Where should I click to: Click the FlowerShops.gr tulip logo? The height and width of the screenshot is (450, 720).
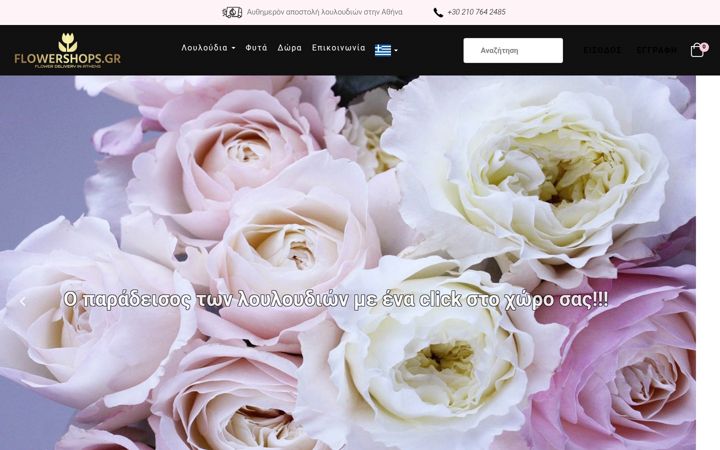tap(68, 51)
